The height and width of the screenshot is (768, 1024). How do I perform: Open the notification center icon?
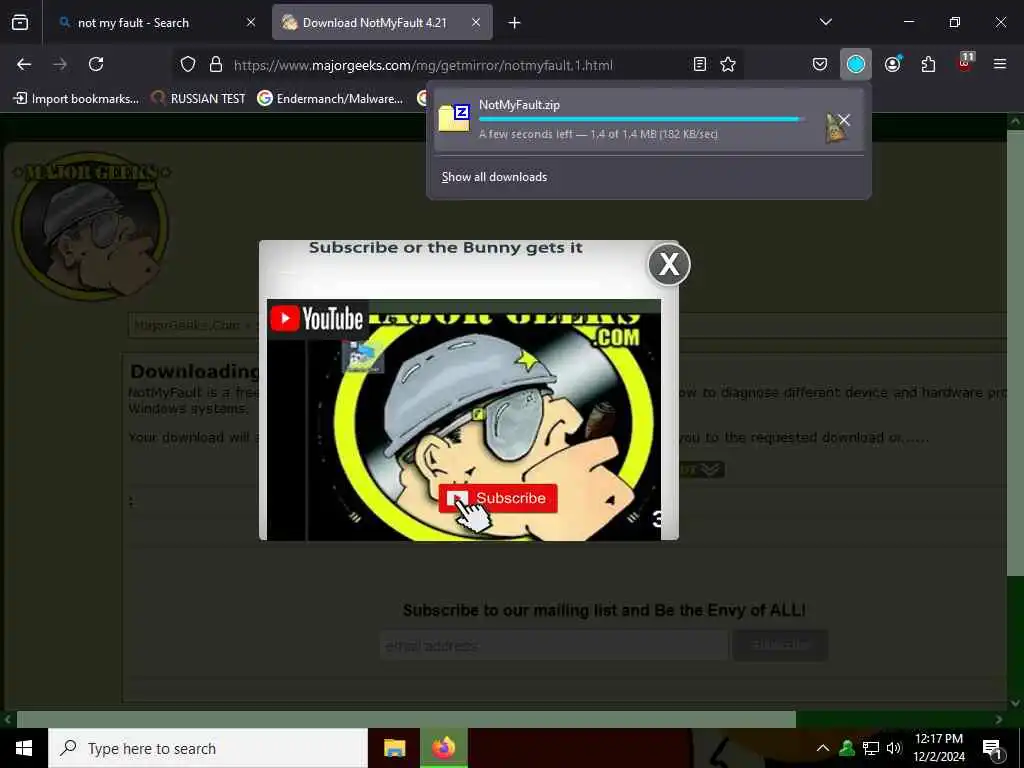pyautogui.click(x=992, y=748)
